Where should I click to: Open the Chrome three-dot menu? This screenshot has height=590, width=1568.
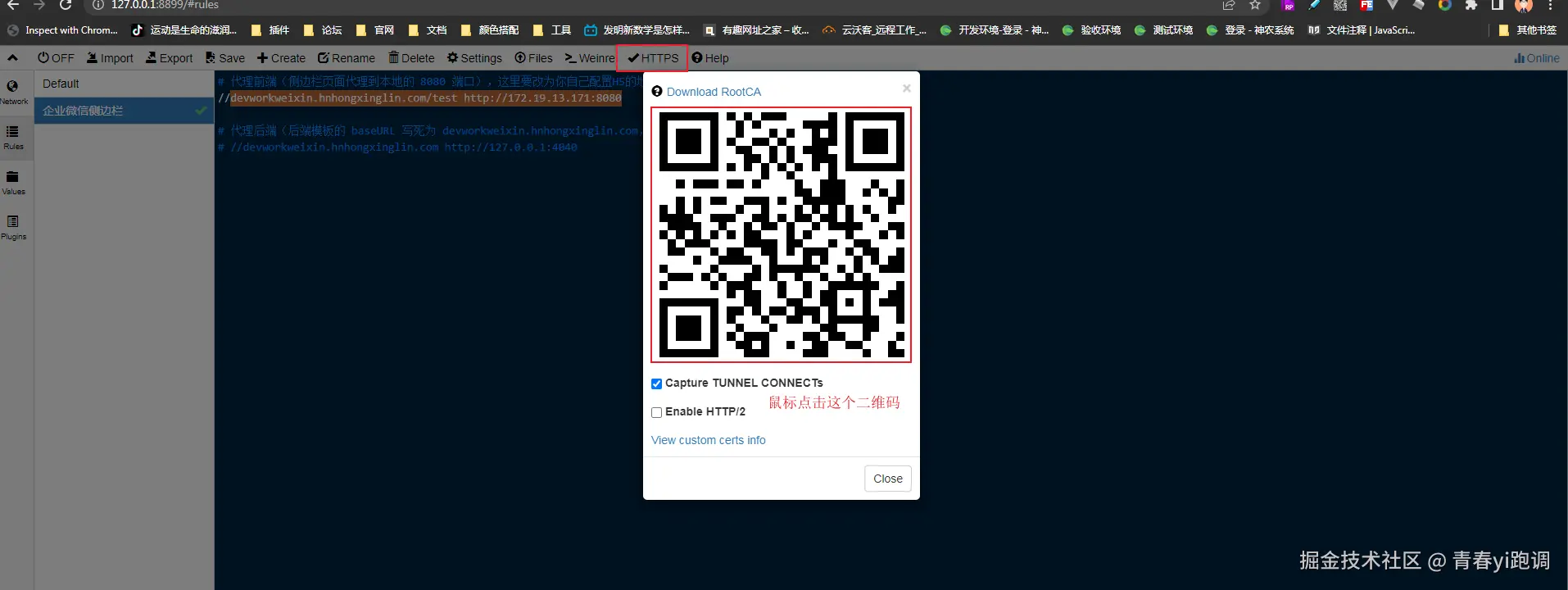click(1550, 5)
